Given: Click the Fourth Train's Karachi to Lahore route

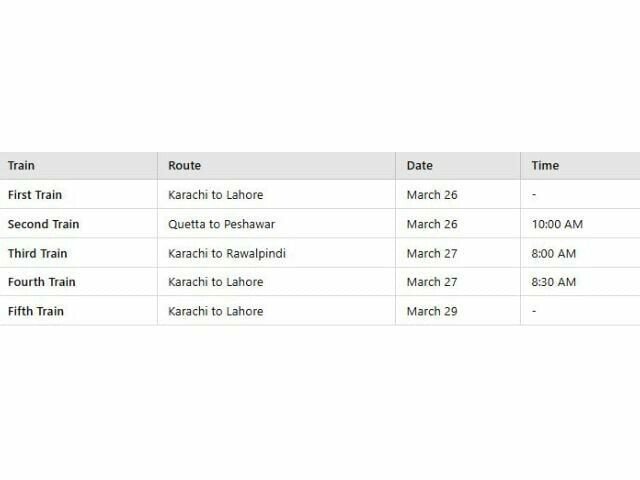Looking at the screenshot, I should (216, 282).
